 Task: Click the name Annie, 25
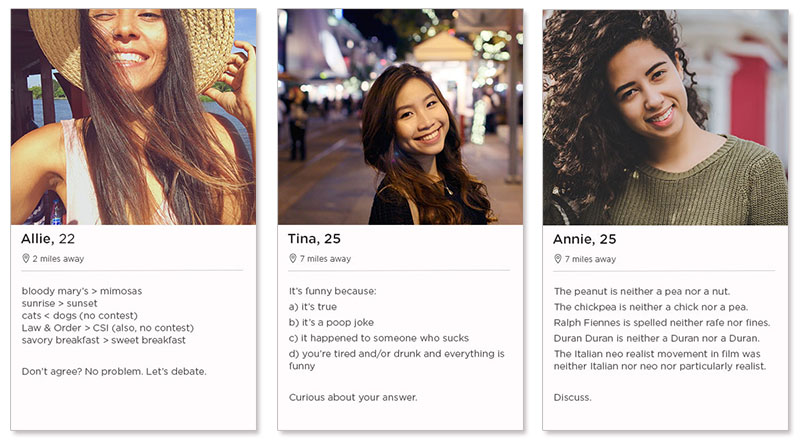click(585, 239)
